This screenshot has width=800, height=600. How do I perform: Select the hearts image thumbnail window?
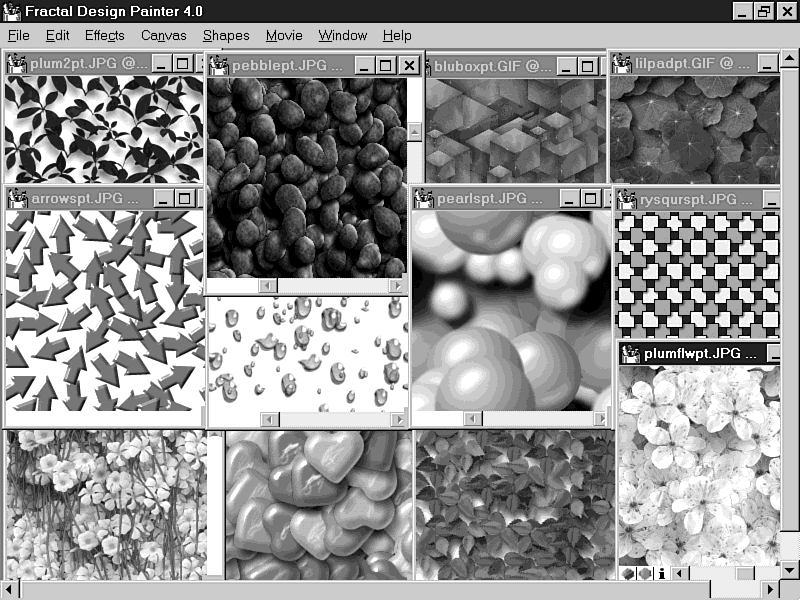click(x=318, y=505)
